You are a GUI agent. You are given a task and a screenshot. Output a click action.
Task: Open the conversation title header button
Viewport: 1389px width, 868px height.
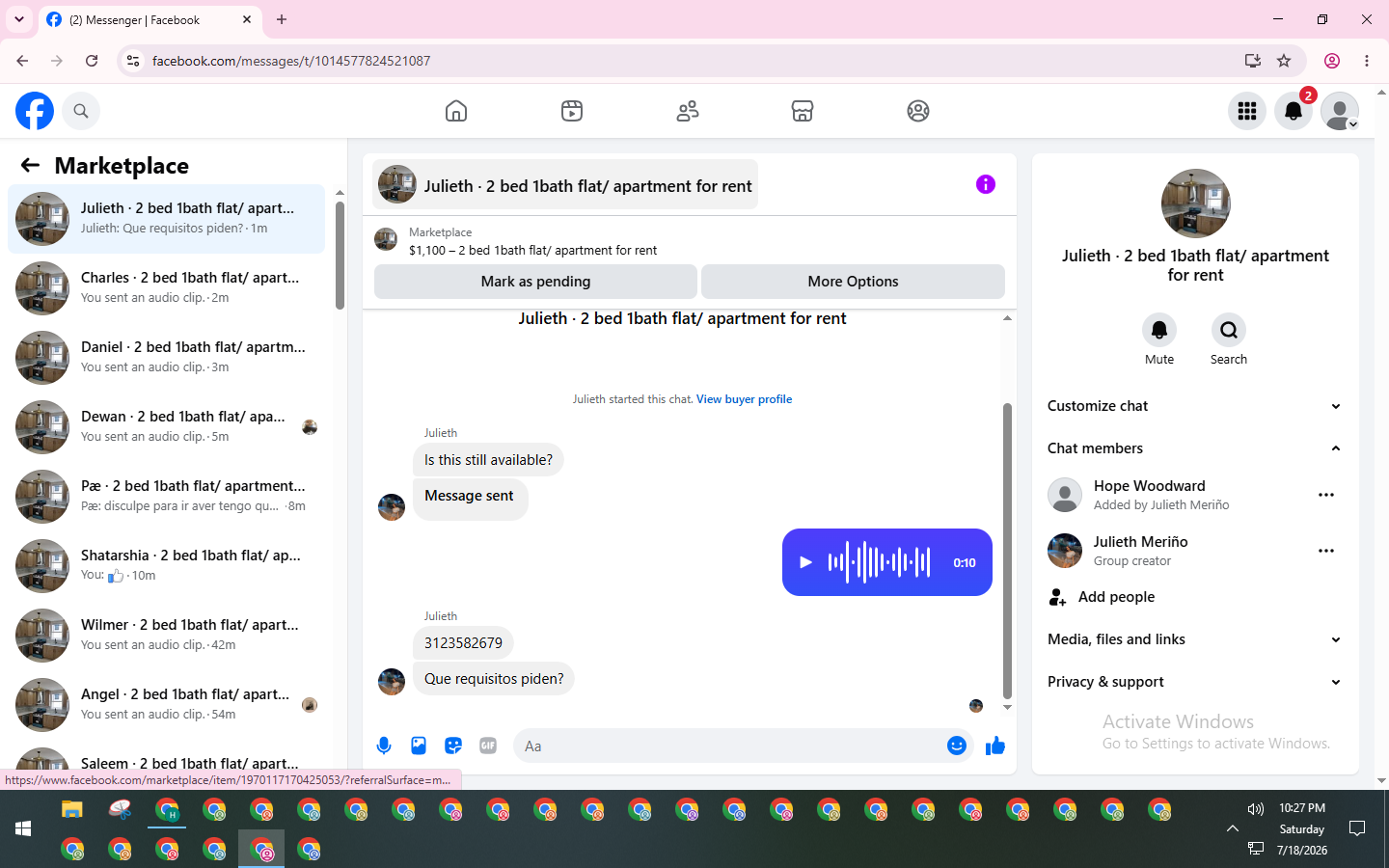[565, 184]
